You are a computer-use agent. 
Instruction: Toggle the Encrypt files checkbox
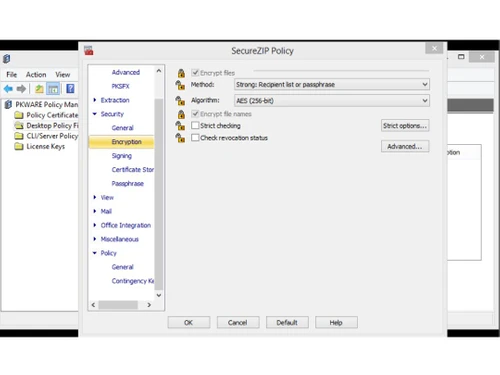[195, 73]
